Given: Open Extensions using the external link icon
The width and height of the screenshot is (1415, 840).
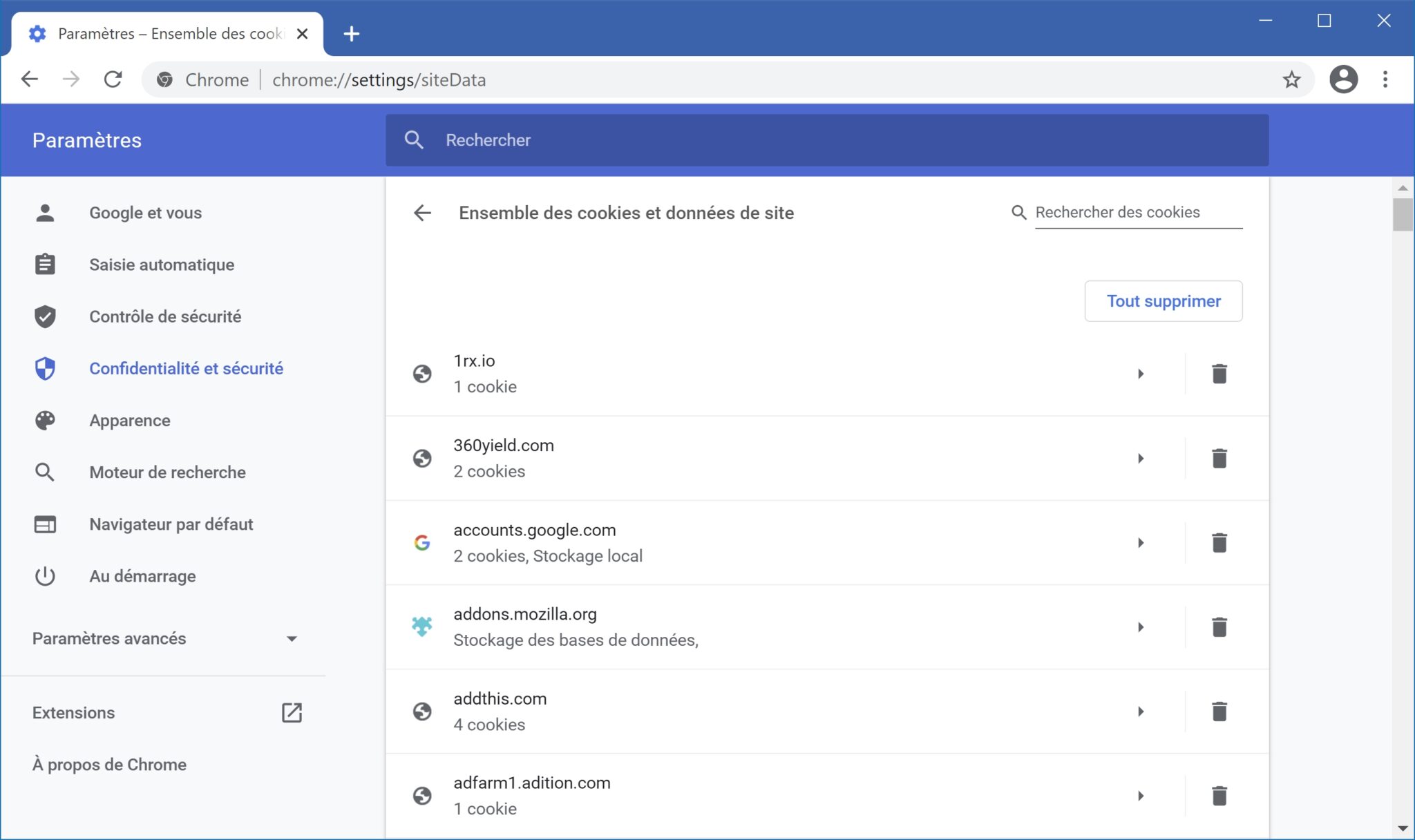Looking at the screenshot, I should coord(293,712).
